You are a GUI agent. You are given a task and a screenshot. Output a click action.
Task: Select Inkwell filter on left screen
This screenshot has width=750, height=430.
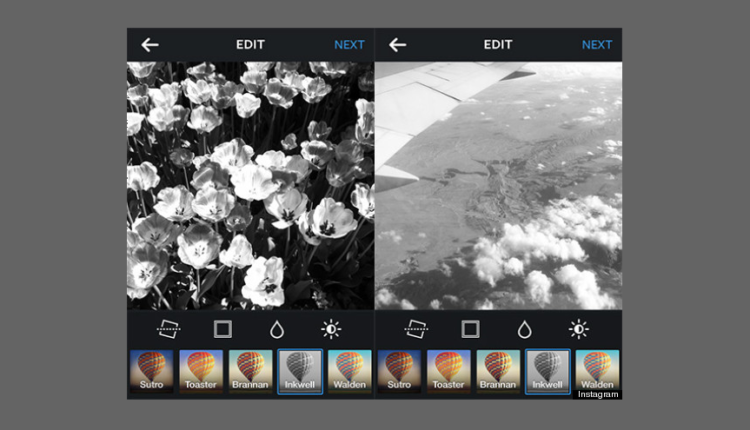[300, 372]
